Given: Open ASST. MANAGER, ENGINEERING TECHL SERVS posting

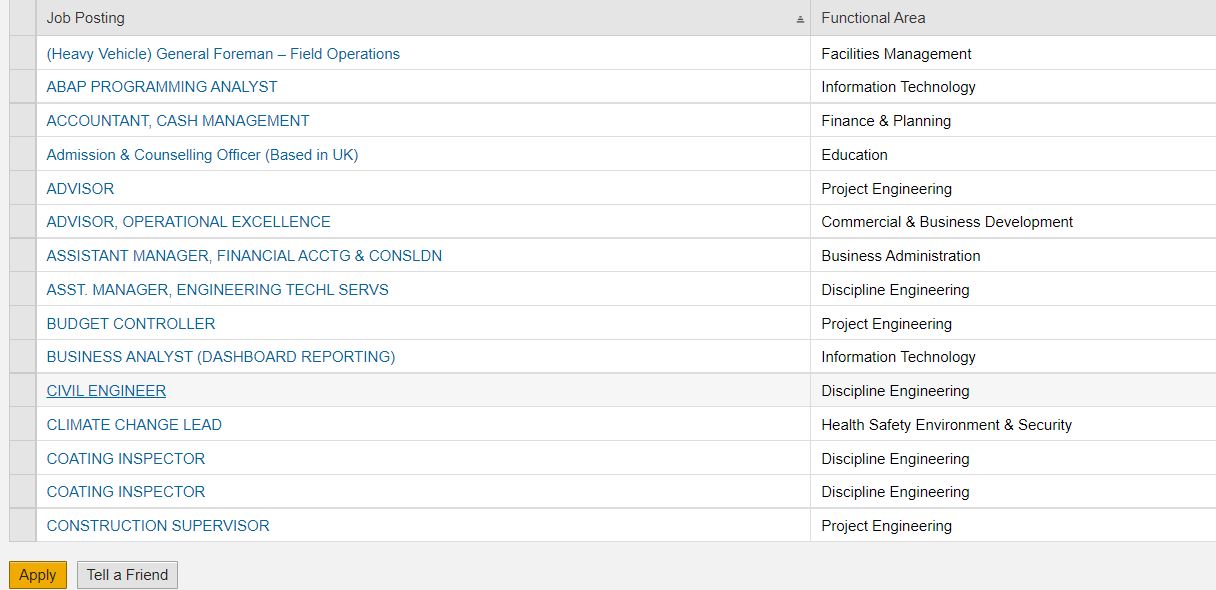Looking at the screenshot, I should coord(217,290).
